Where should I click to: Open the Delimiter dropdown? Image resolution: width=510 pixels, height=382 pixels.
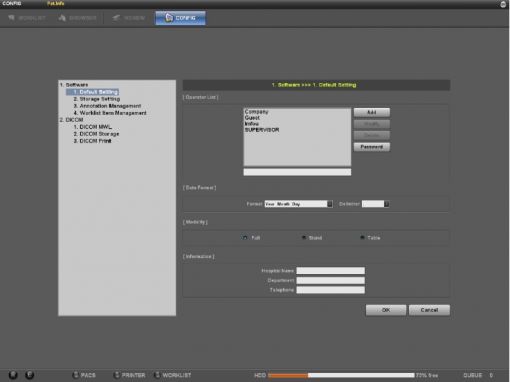(x=376, y=204)
